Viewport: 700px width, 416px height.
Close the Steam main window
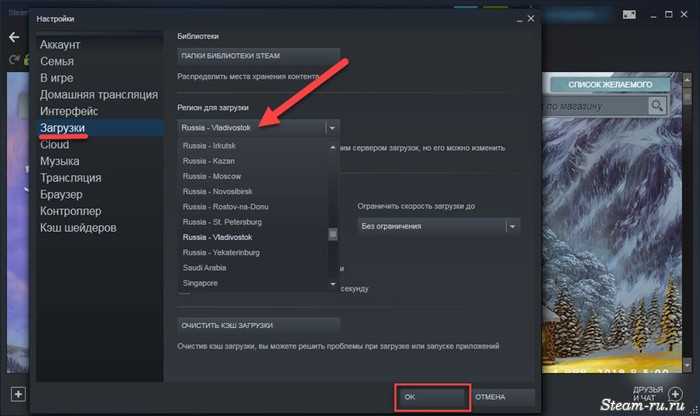click(684, 15)
